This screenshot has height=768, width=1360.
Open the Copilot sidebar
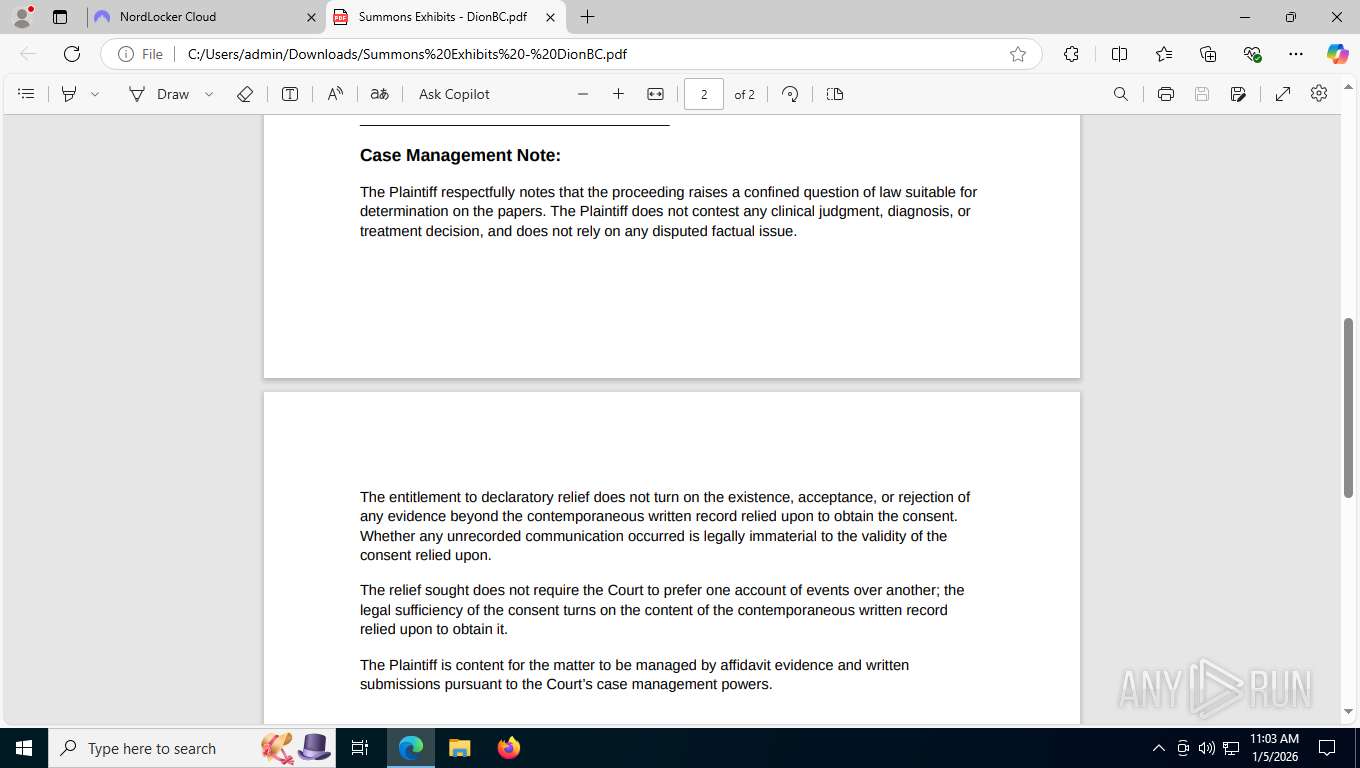tap(1337, 54)
